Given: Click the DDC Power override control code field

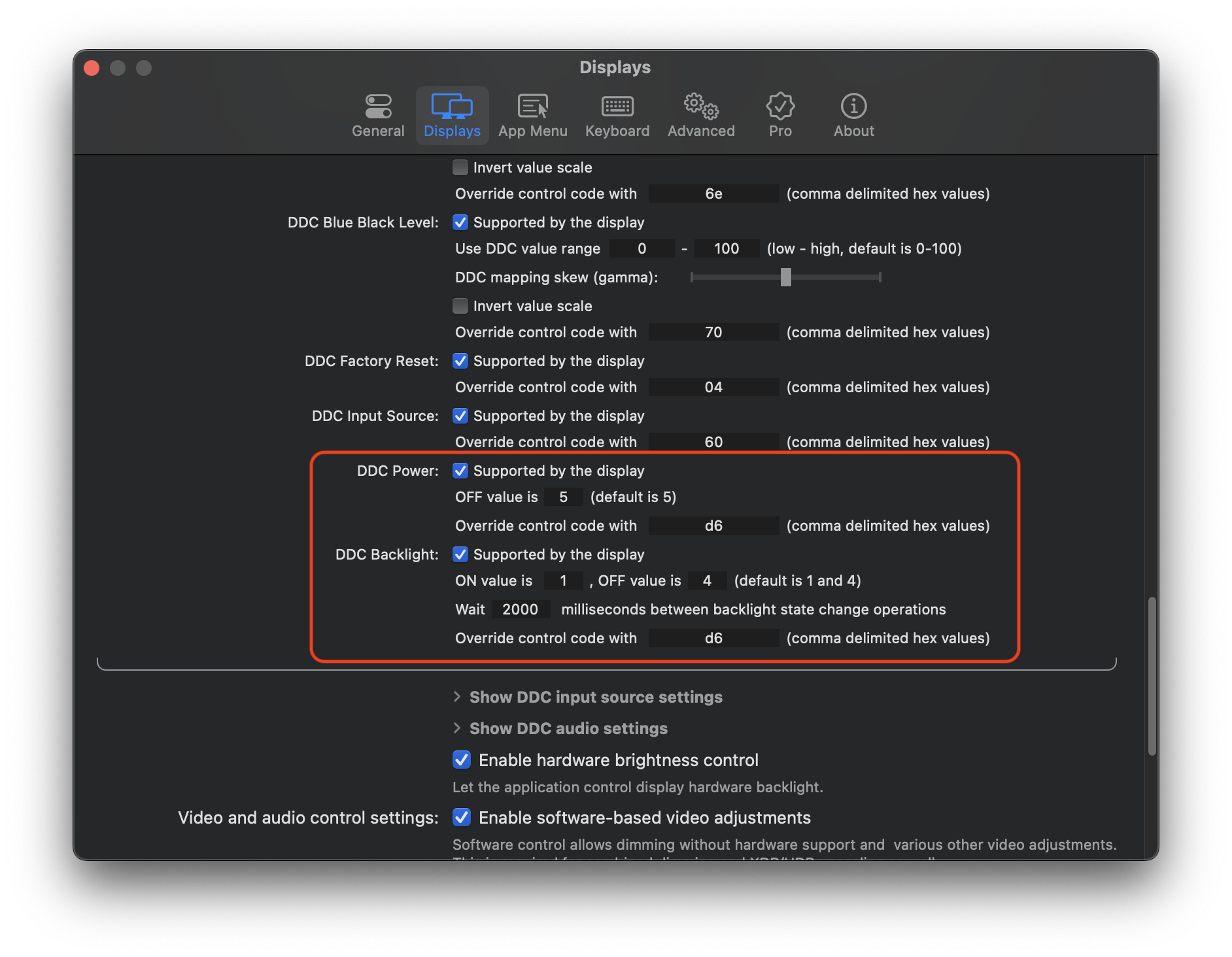Looking at the screenshot, I should [x=713, y=526].
